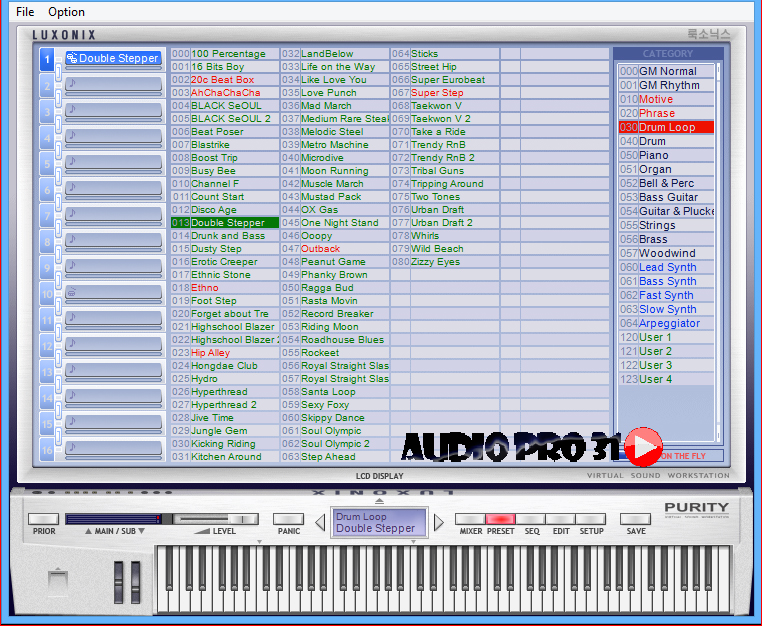The width and height of the screenshot is (762, 626).
Task: Select the Drum Loop category
Action: click(666, 127)
